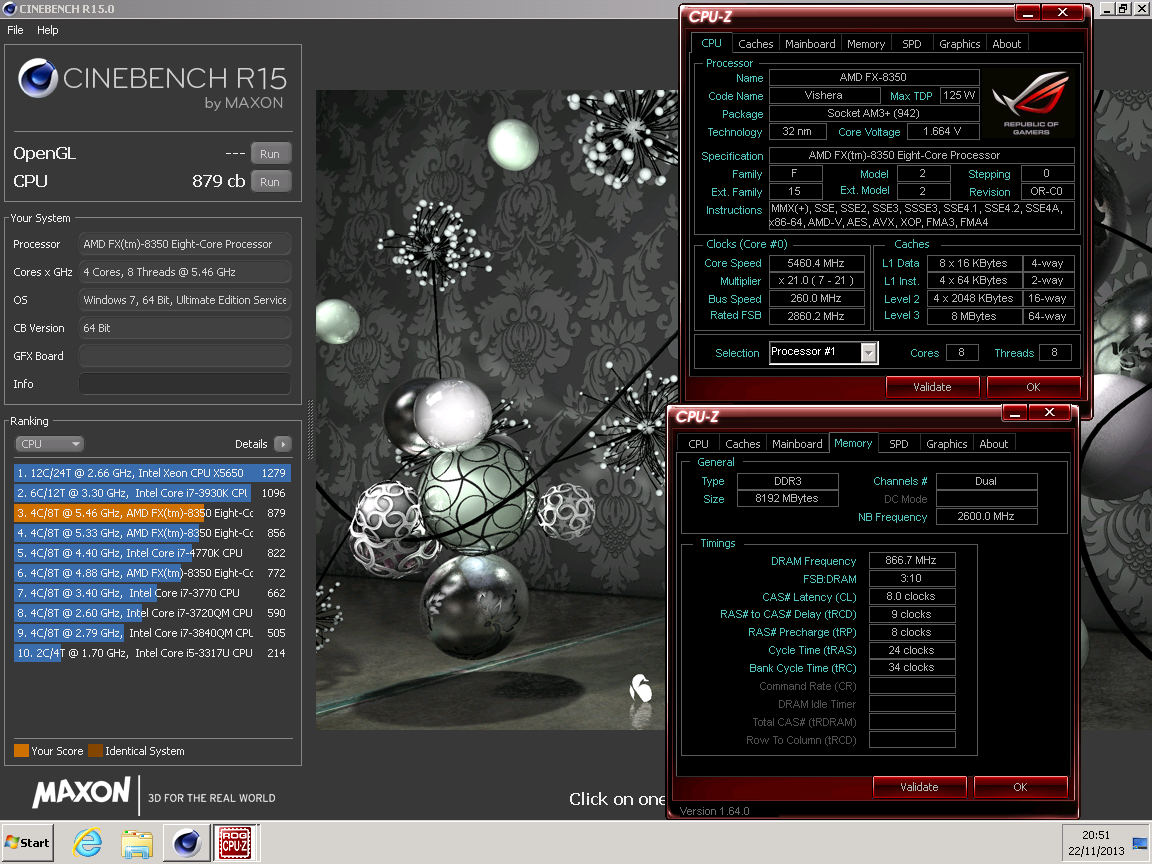This screenshot has height=864, width=1152.
Task: Click the Version 1.64.0 label in CPU-Z
Action: pyautogui.click(x=714, y=811)
